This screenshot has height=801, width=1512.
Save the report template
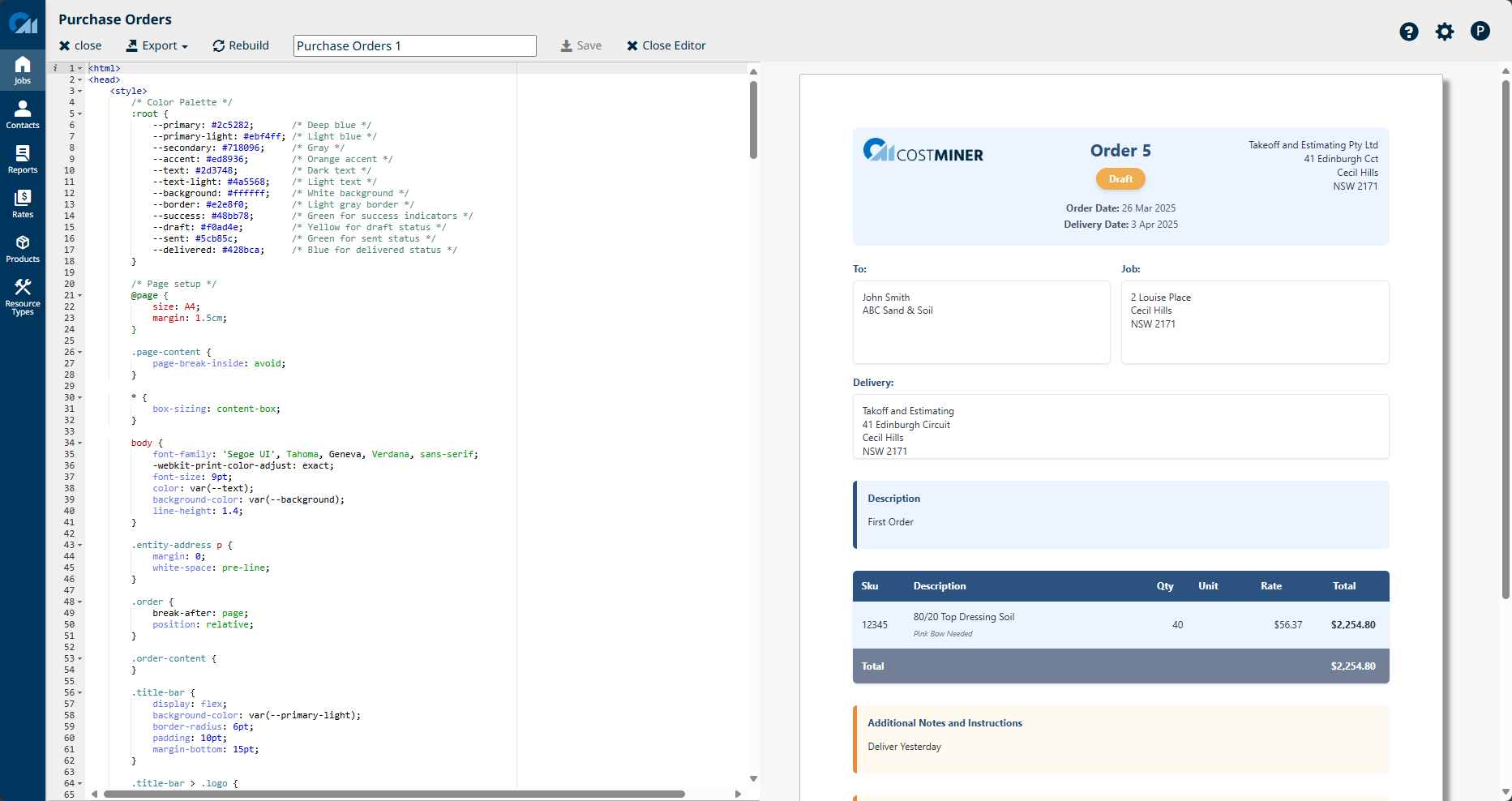(581, 45)
